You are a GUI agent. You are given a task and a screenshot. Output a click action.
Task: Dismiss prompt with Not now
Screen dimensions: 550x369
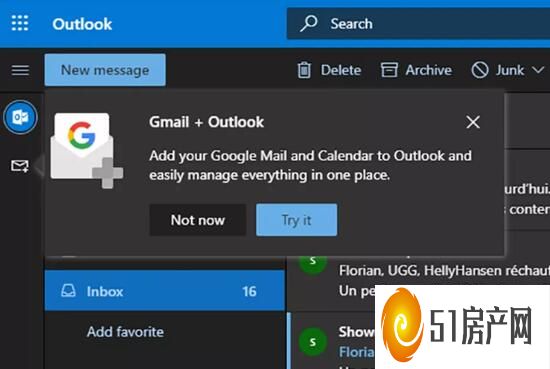pyautogui.click(x=198, y=220)
